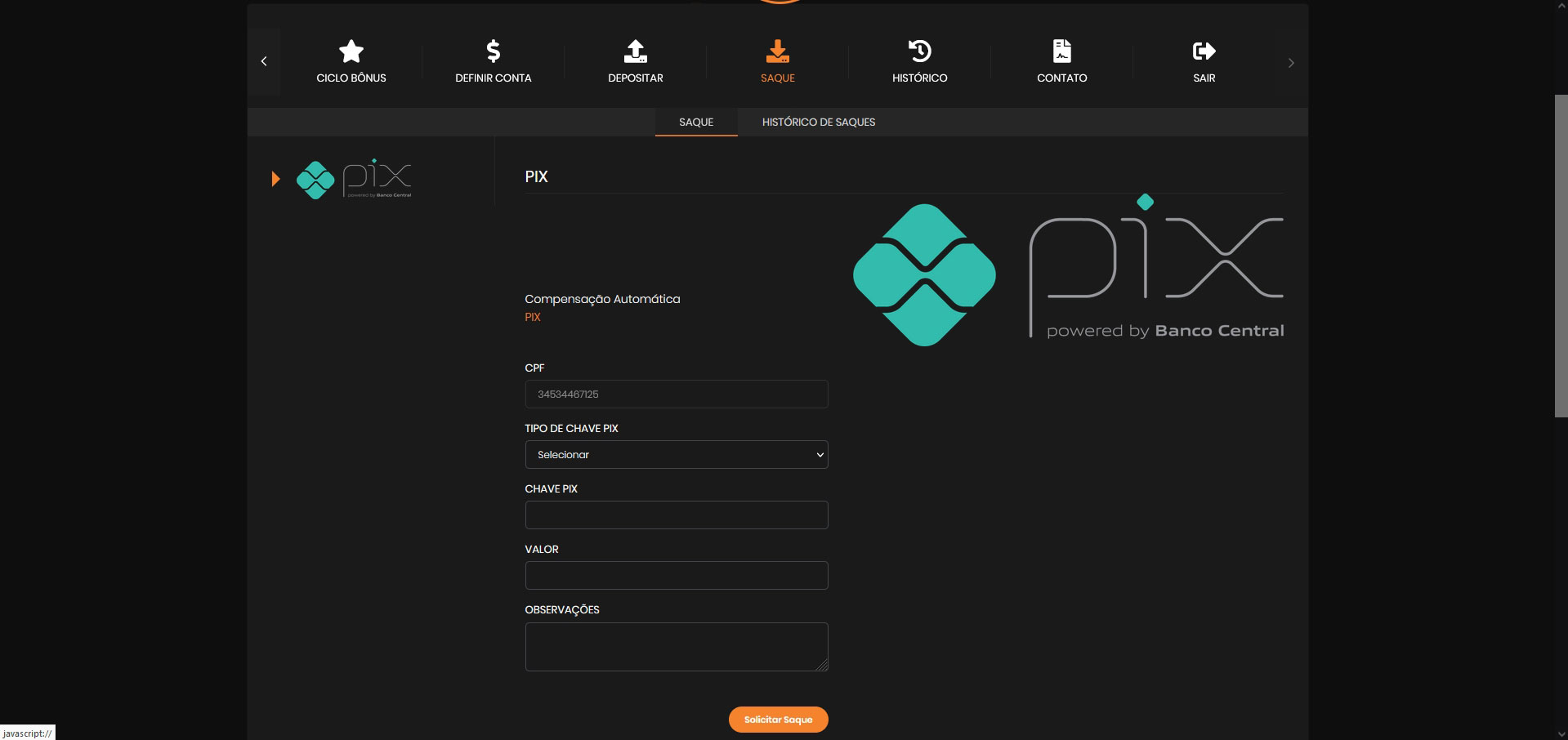Click the Compensação Automática text
1568x740 pixels.
[602, 299]
